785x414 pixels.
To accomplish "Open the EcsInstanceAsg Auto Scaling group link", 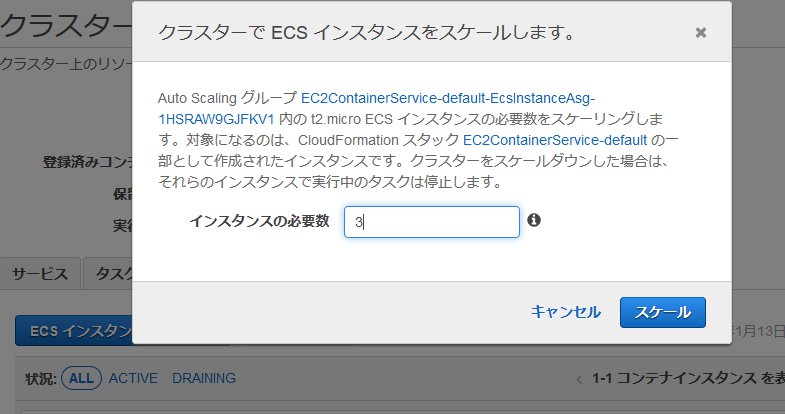I will coord(448,98).
